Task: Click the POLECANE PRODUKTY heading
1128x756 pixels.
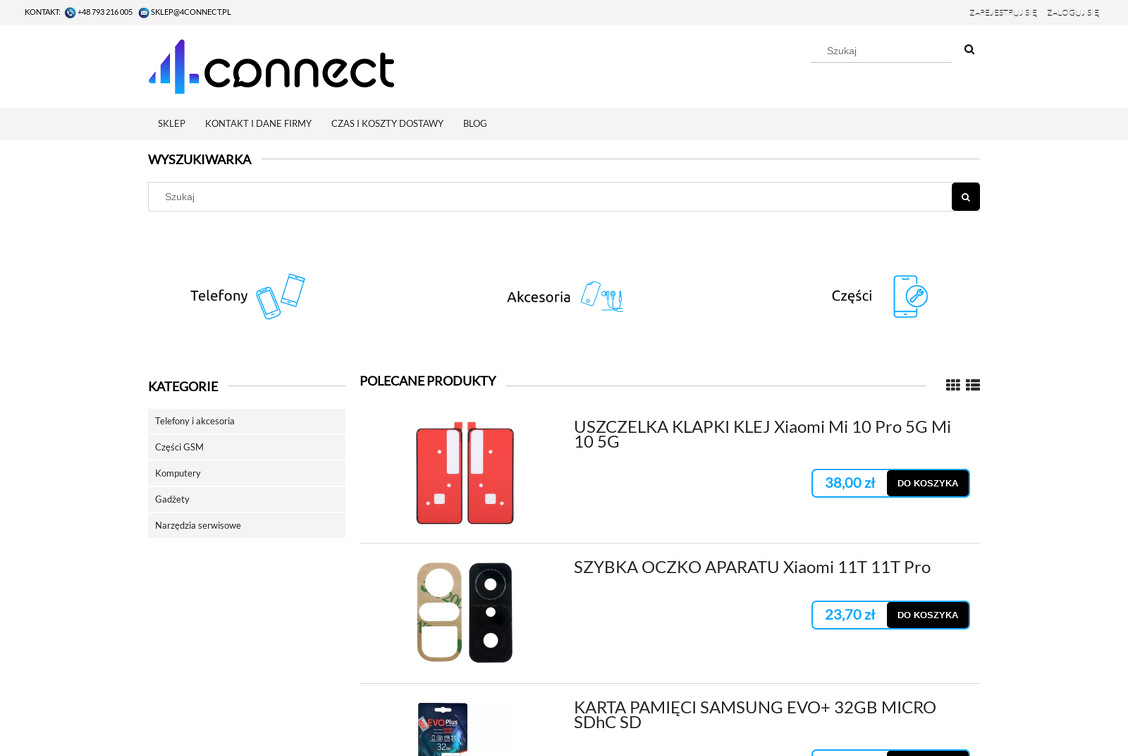Action: [428, 381]
